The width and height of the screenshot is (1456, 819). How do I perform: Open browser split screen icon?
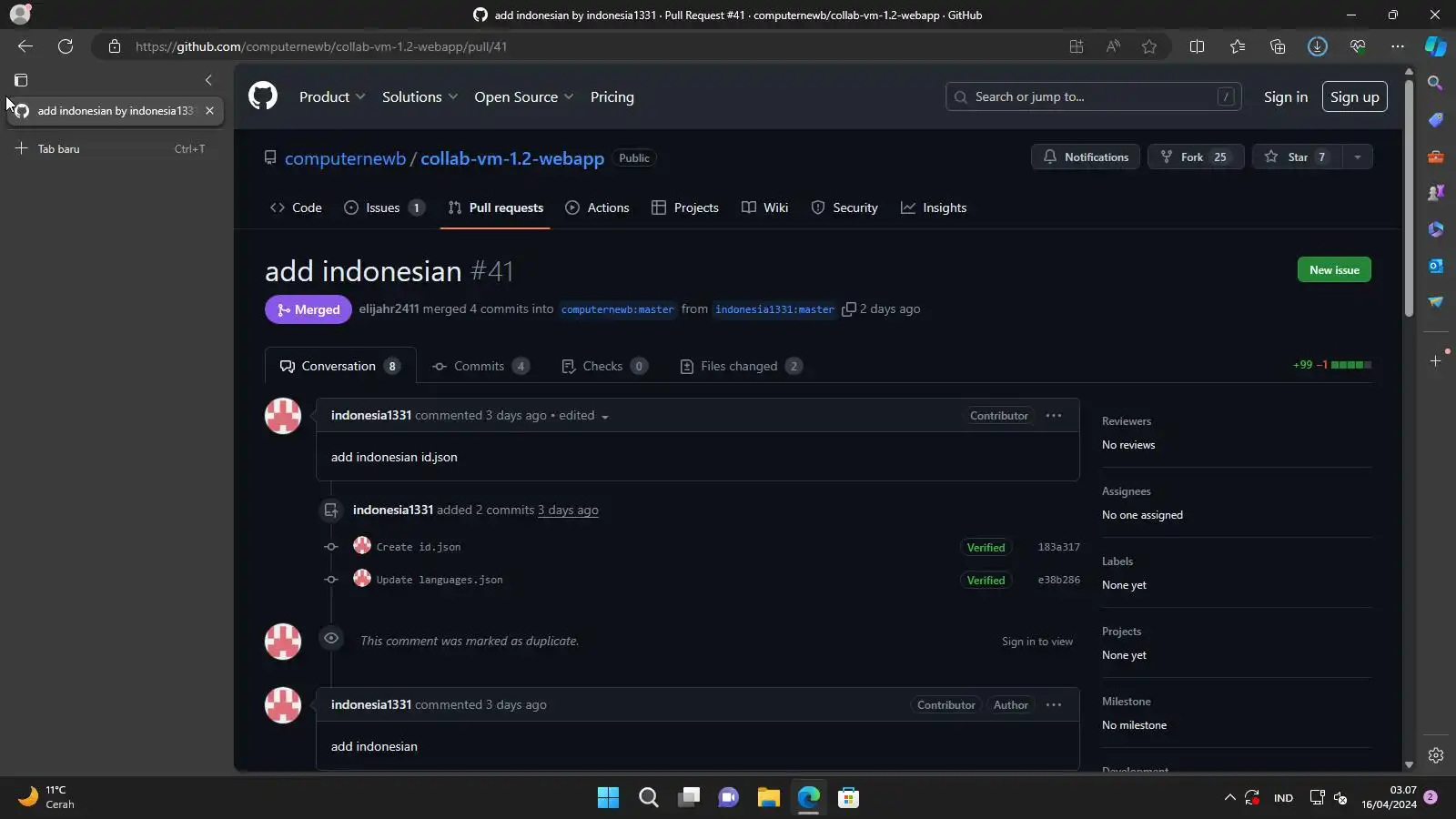[1197, 46]
